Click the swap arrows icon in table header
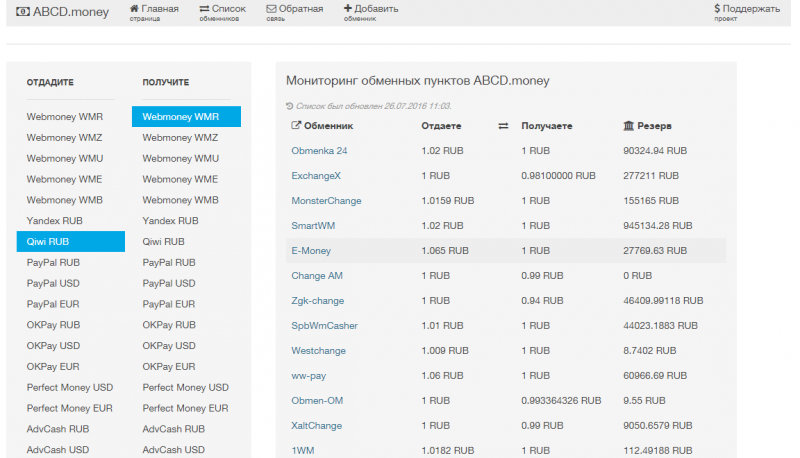The height and width of the screenshot is (458, 800). click(x=503, y=125)
